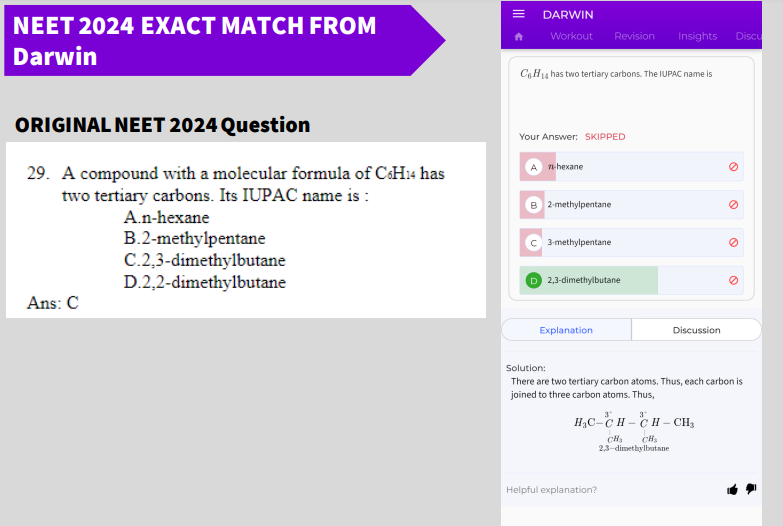Screen dimensions: 783x526
Task: Click the report icon beside n-hexane
Action: coord(733,167)
